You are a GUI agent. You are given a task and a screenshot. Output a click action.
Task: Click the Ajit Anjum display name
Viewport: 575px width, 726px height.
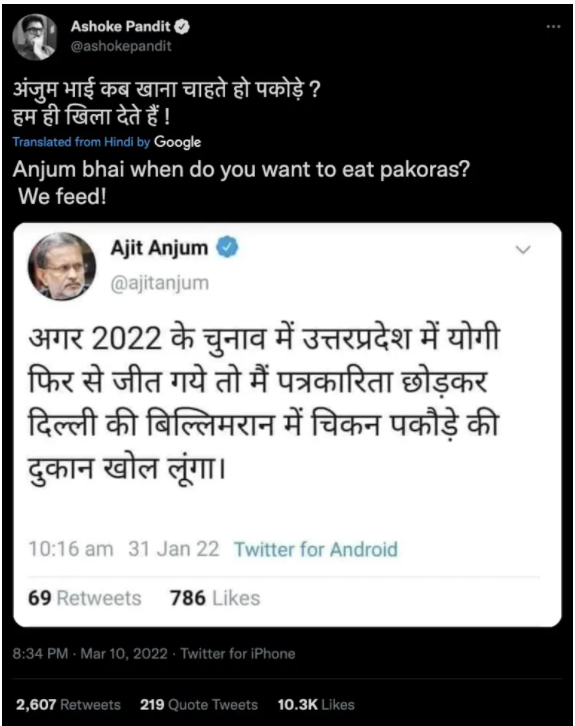(159, 248)
